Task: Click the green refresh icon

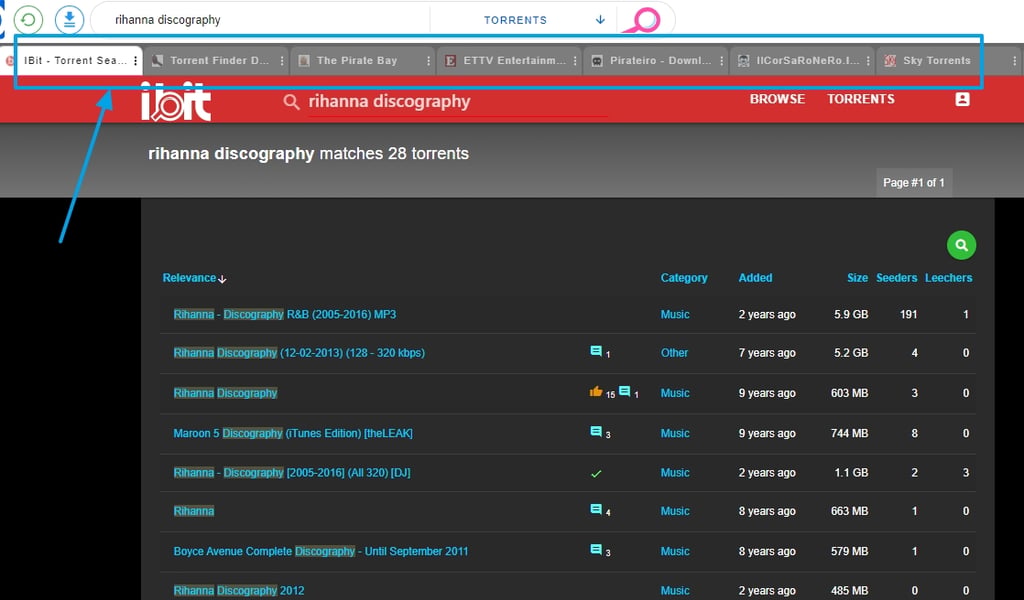Action: coord(28,20)
